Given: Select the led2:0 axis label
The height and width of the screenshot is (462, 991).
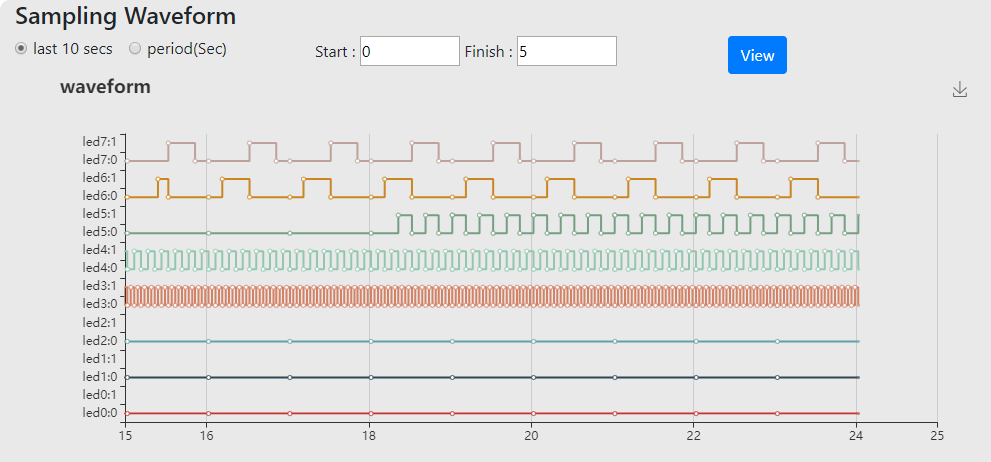Looking at the screenshot, I should [x=99, y=340].
